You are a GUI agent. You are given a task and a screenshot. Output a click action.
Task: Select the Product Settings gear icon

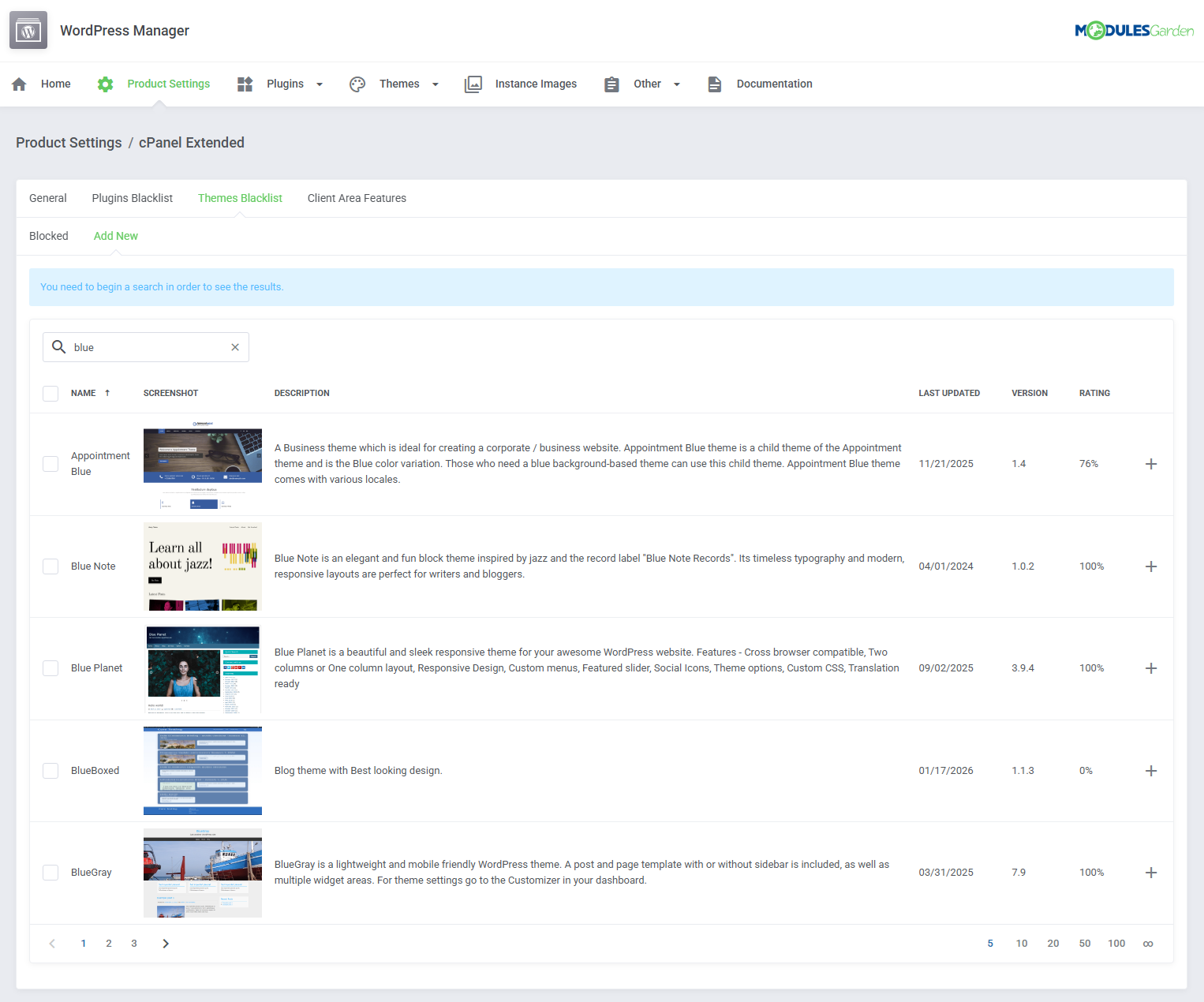pyautogui.click(x=105, y=84)
